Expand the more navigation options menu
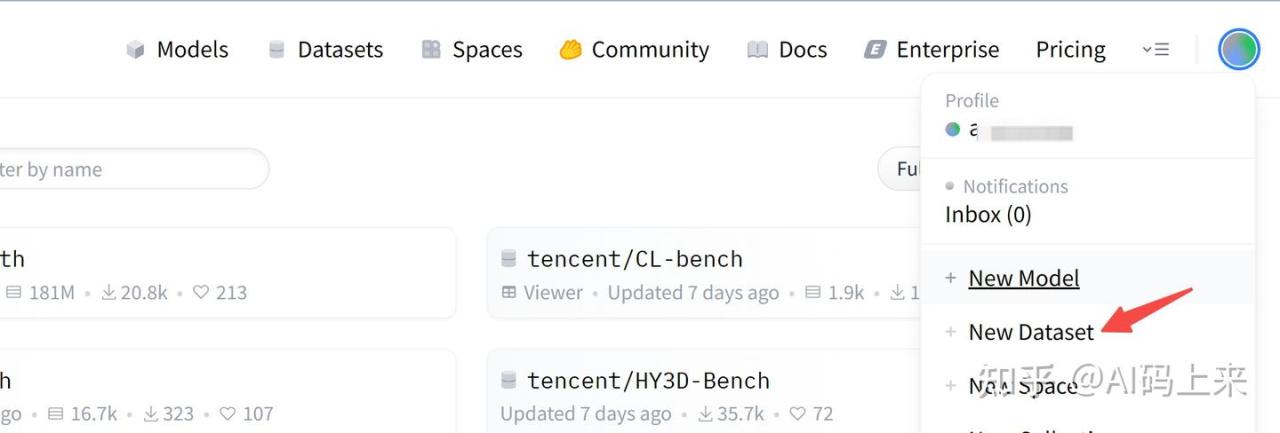This screenshot has width=1280, height=433. [1155, 50]
